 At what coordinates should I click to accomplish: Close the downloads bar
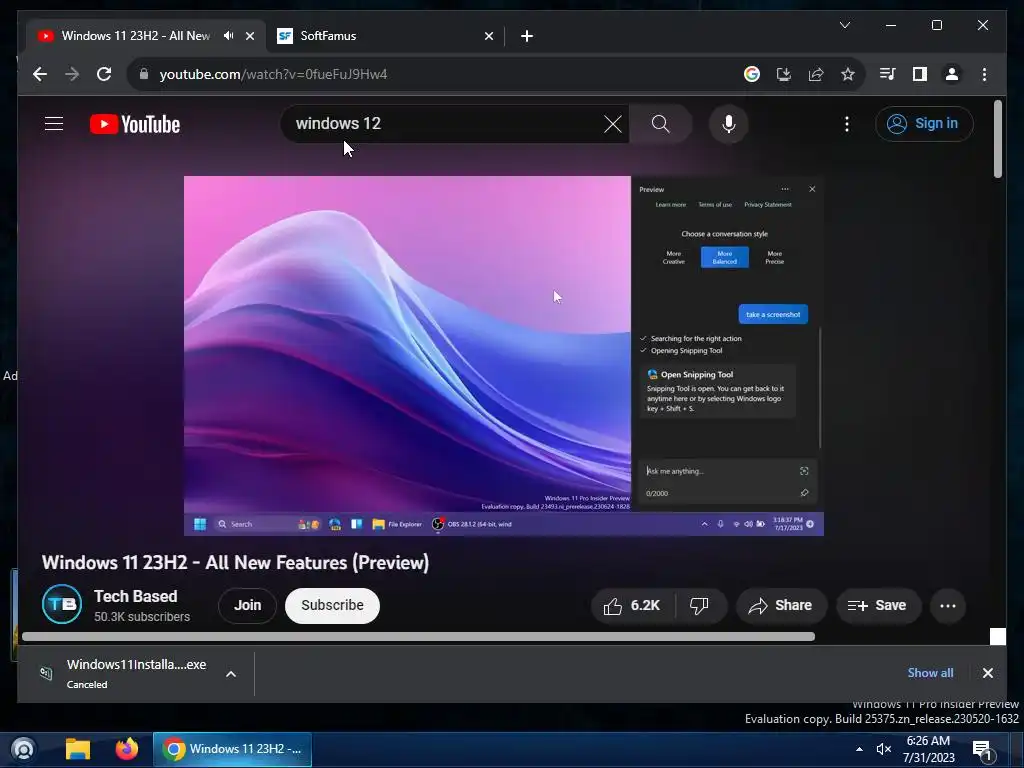(x=987, y=673)
